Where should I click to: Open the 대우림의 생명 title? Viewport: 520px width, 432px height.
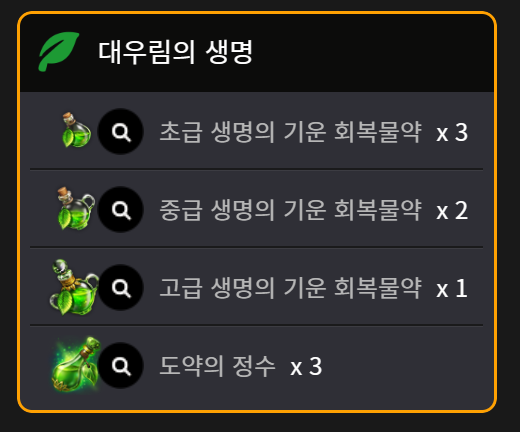pos(175,52)
